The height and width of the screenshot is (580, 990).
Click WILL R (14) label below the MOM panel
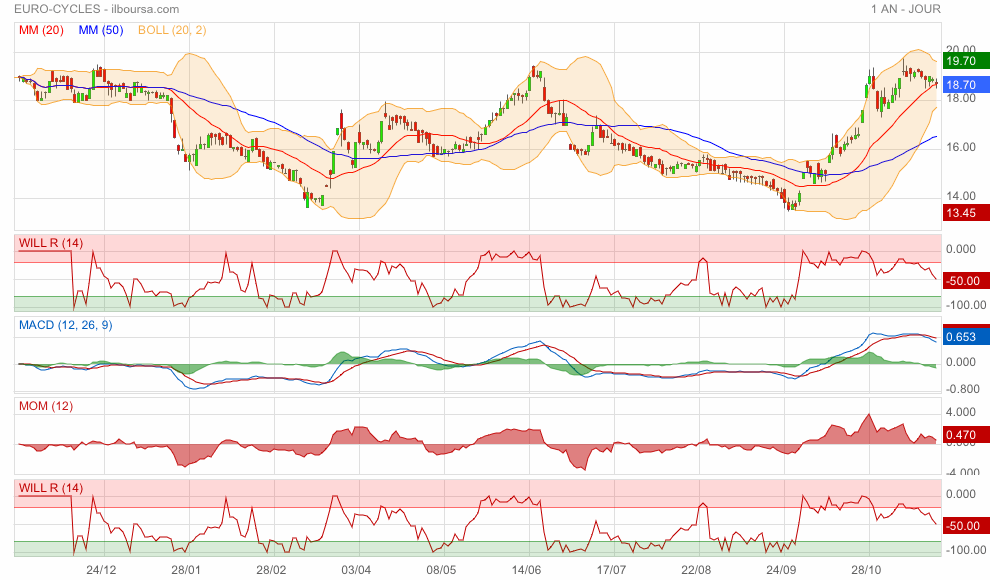pyautogui.click(x=51, y=488)
